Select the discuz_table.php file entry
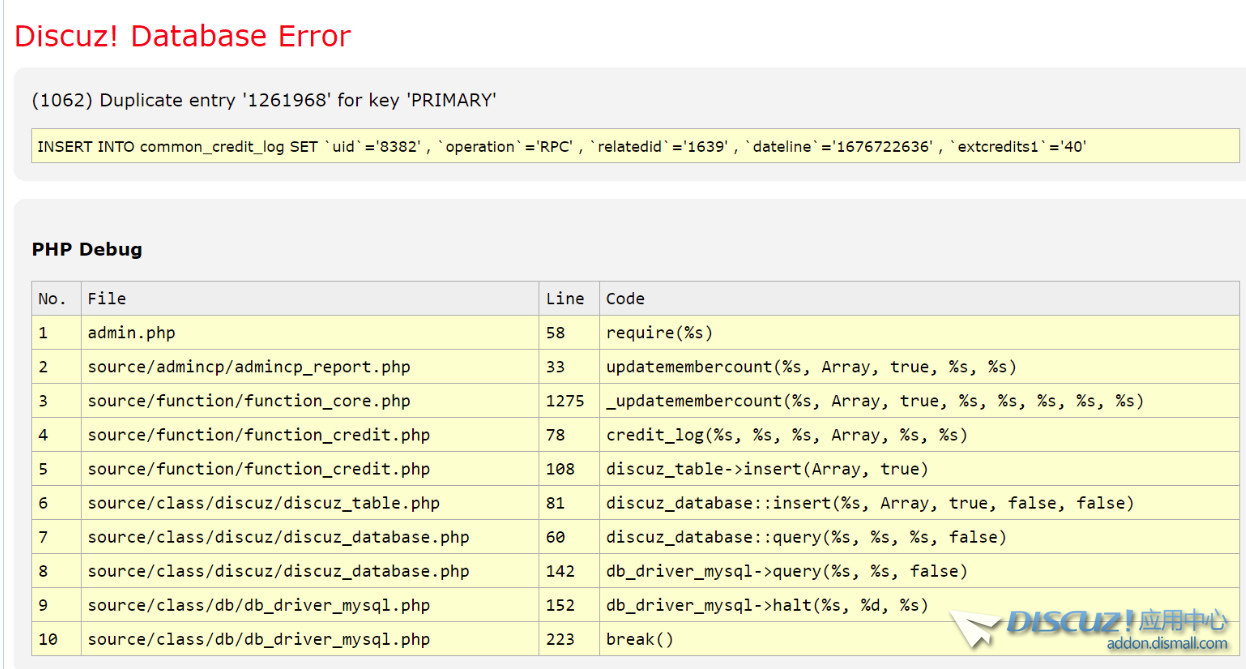 [263, 503]
